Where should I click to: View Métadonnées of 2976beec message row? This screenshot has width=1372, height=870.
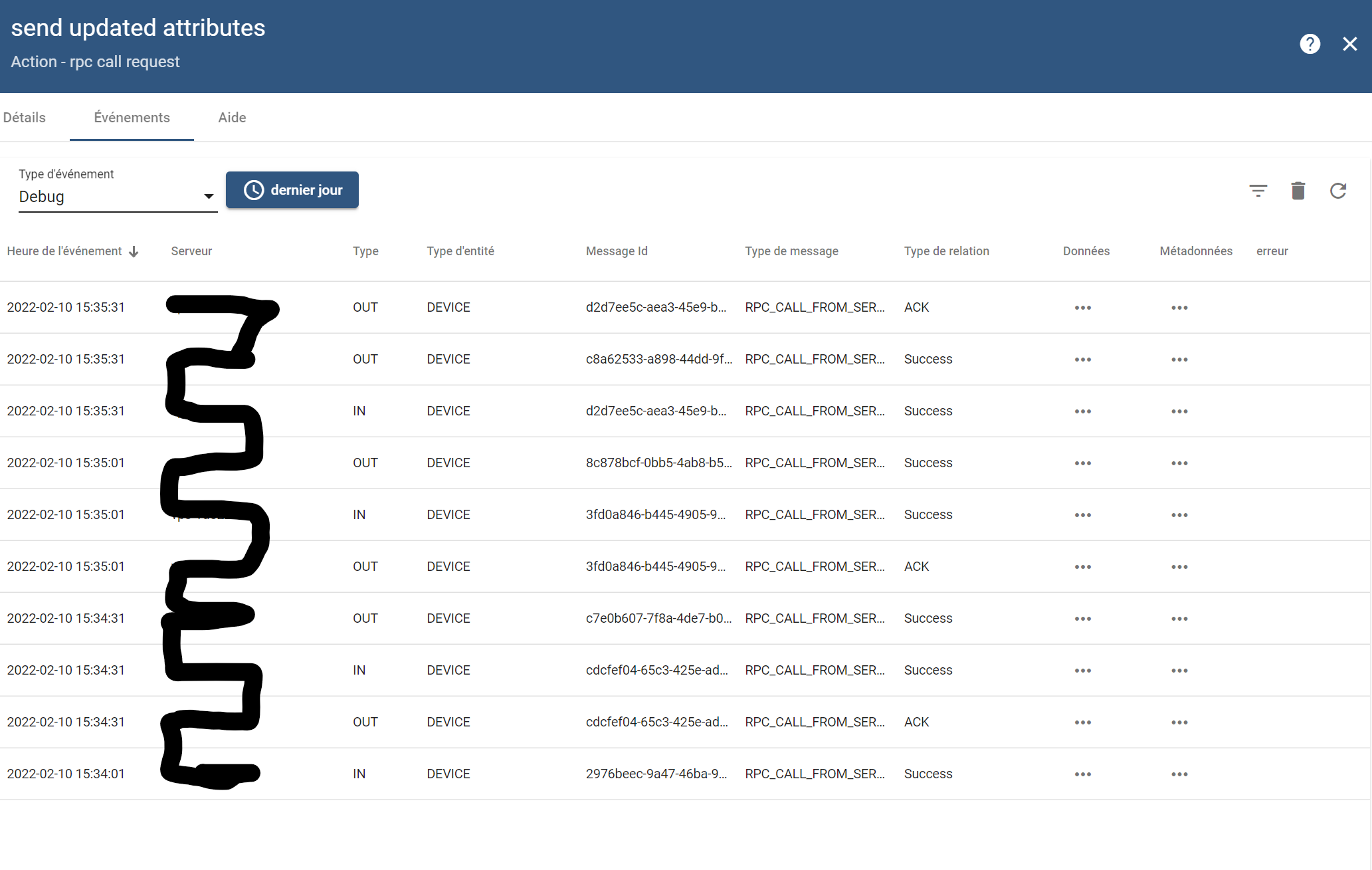tap(1179, 774)
